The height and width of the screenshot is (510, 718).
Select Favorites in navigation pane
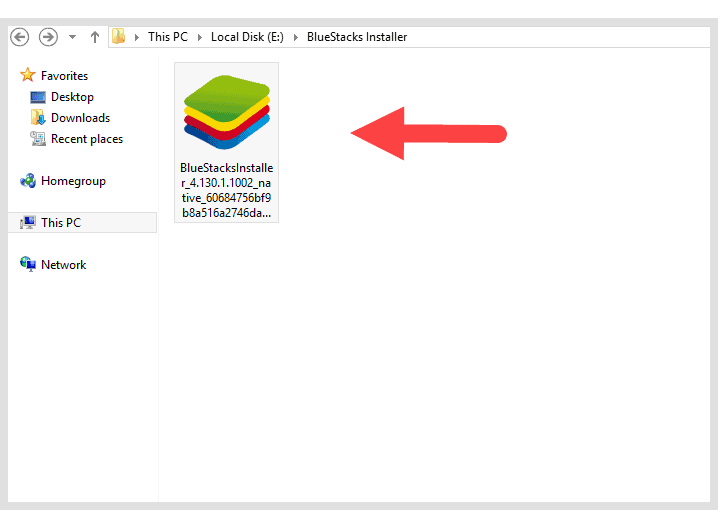tap(64, 76)
